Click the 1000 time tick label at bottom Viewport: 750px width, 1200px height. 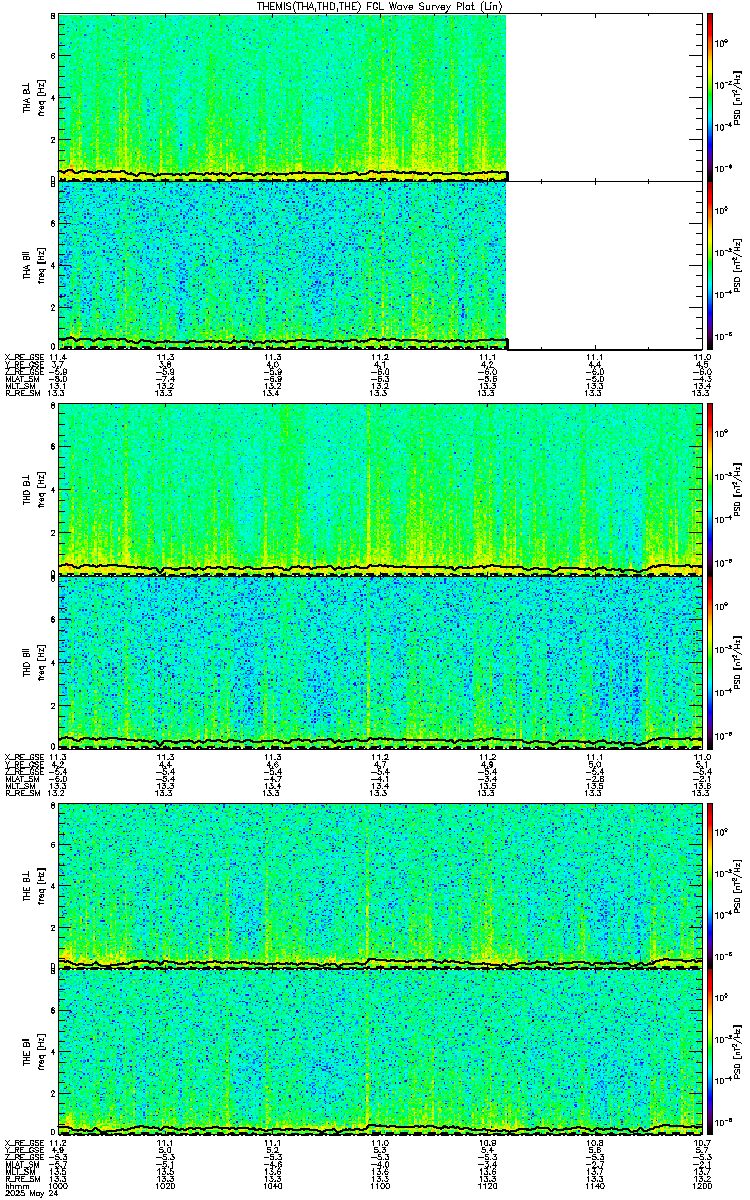pyautogui.click(x=58, y=1187)
